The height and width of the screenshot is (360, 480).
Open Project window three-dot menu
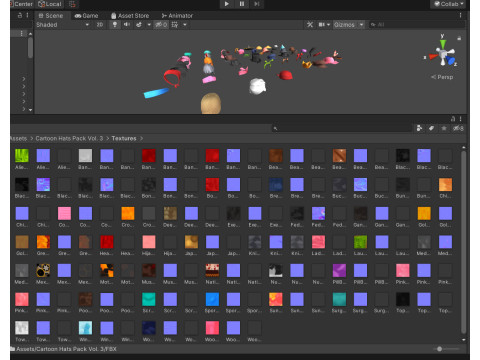pyautogui.click(x=461, y=119)
